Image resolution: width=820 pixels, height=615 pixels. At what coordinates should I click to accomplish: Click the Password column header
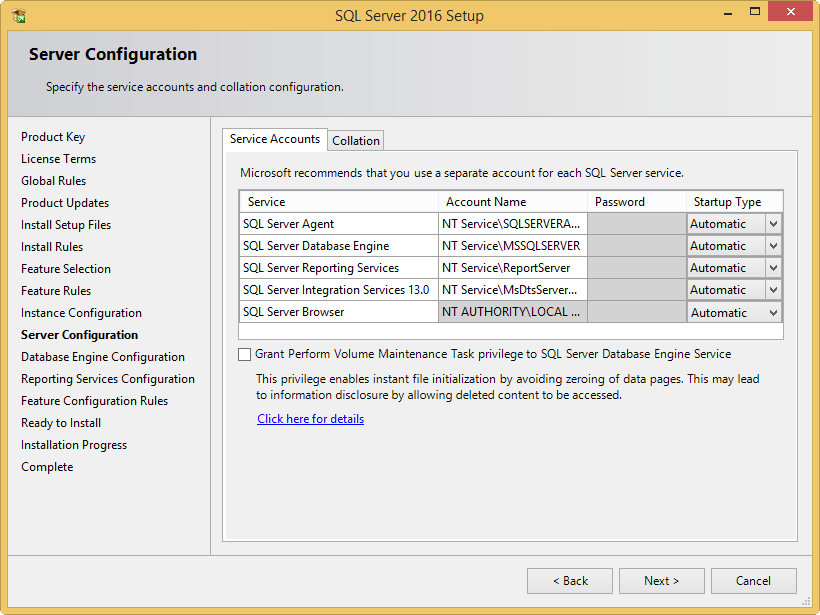pyautogui.click(x=637, y=202)
